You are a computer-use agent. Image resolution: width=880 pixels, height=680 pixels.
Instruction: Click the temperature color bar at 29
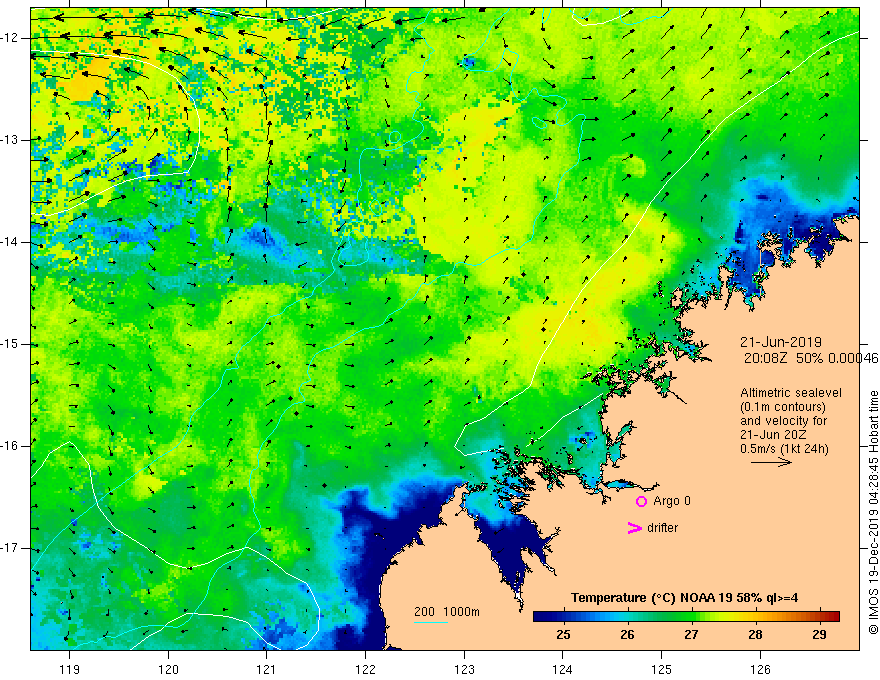pyautogui.click(x=819, y=617)
